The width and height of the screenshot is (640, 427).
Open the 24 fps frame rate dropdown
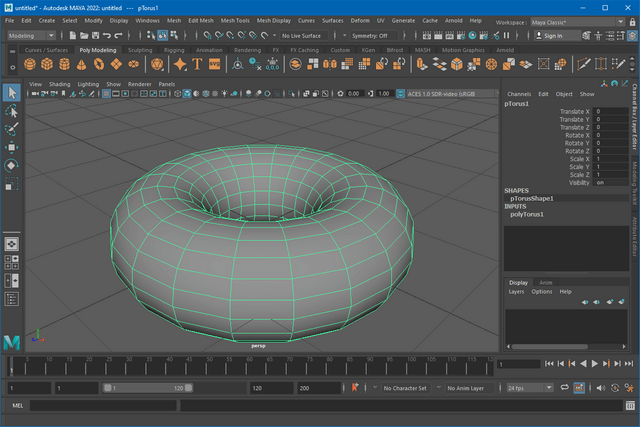[529, 388]
